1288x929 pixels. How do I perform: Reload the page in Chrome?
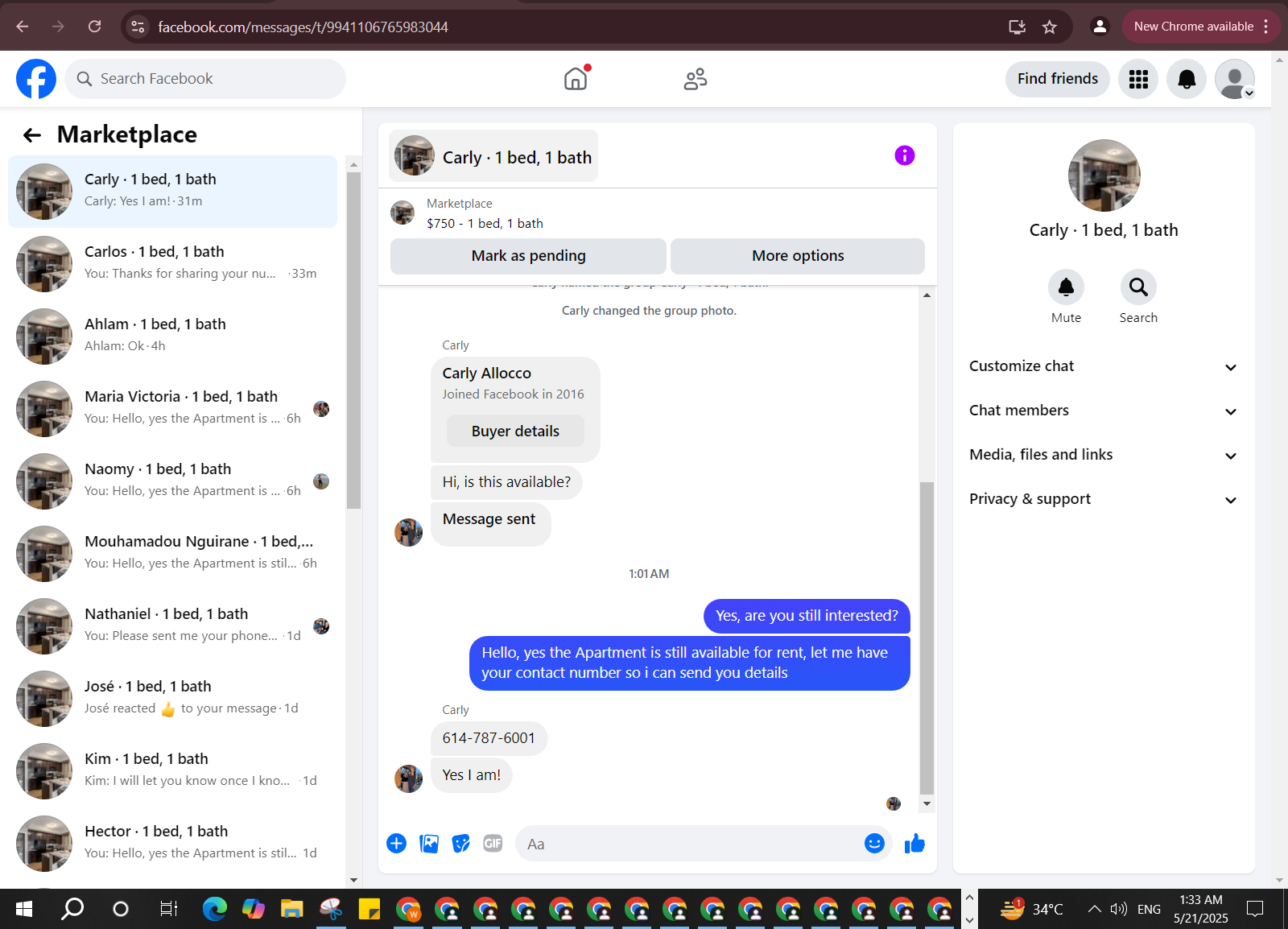(94, 27)
